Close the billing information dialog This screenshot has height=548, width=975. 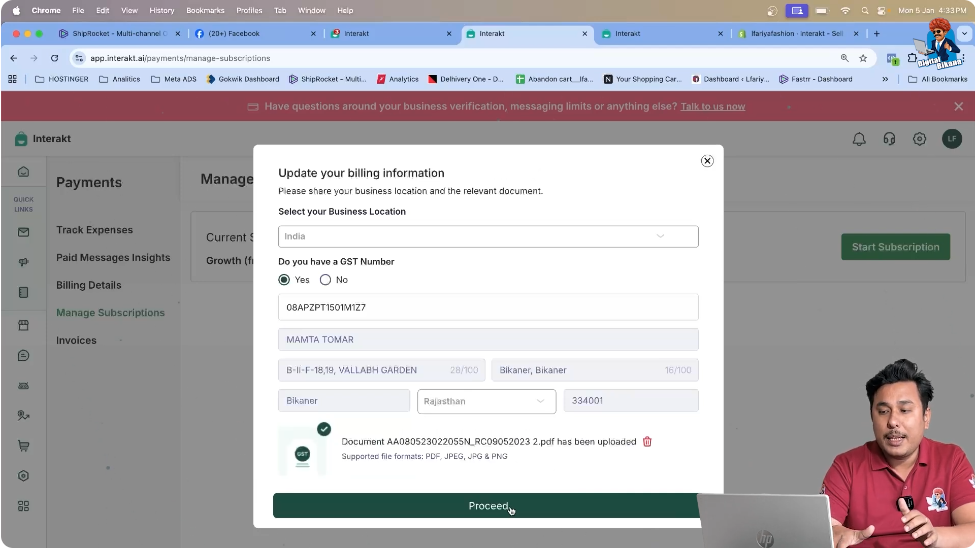[x=707, y=160]
